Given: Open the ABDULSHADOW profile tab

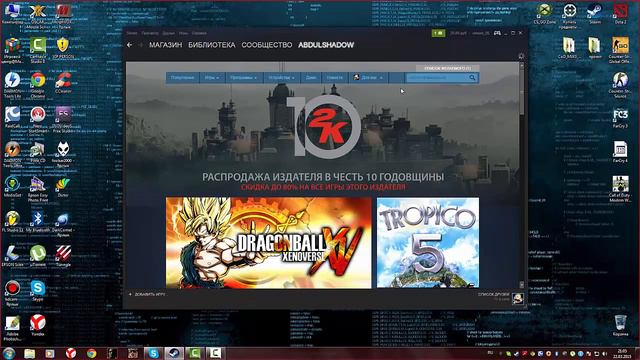Looking at the screenshot, I should (326, 45).
